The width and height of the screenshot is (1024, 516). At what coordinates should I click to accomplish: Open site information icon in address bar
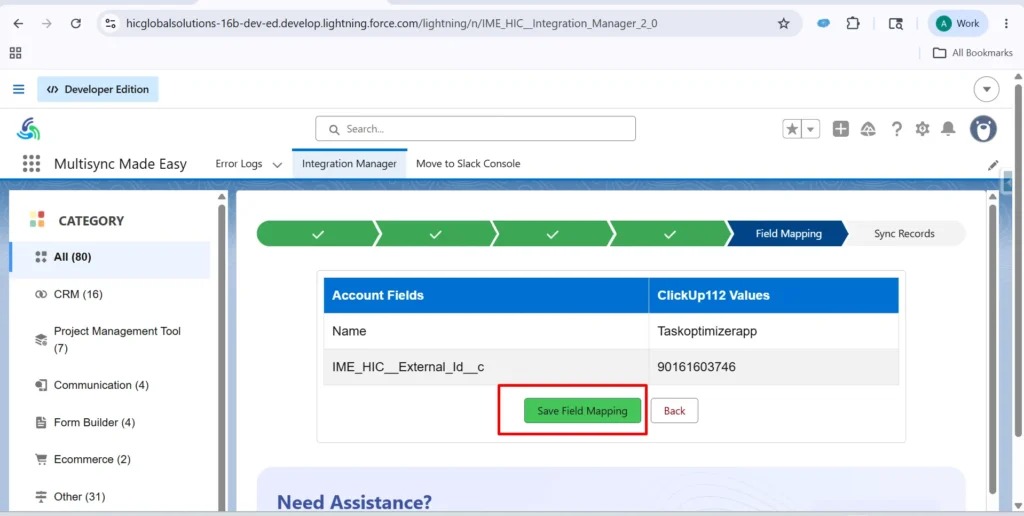110,24
